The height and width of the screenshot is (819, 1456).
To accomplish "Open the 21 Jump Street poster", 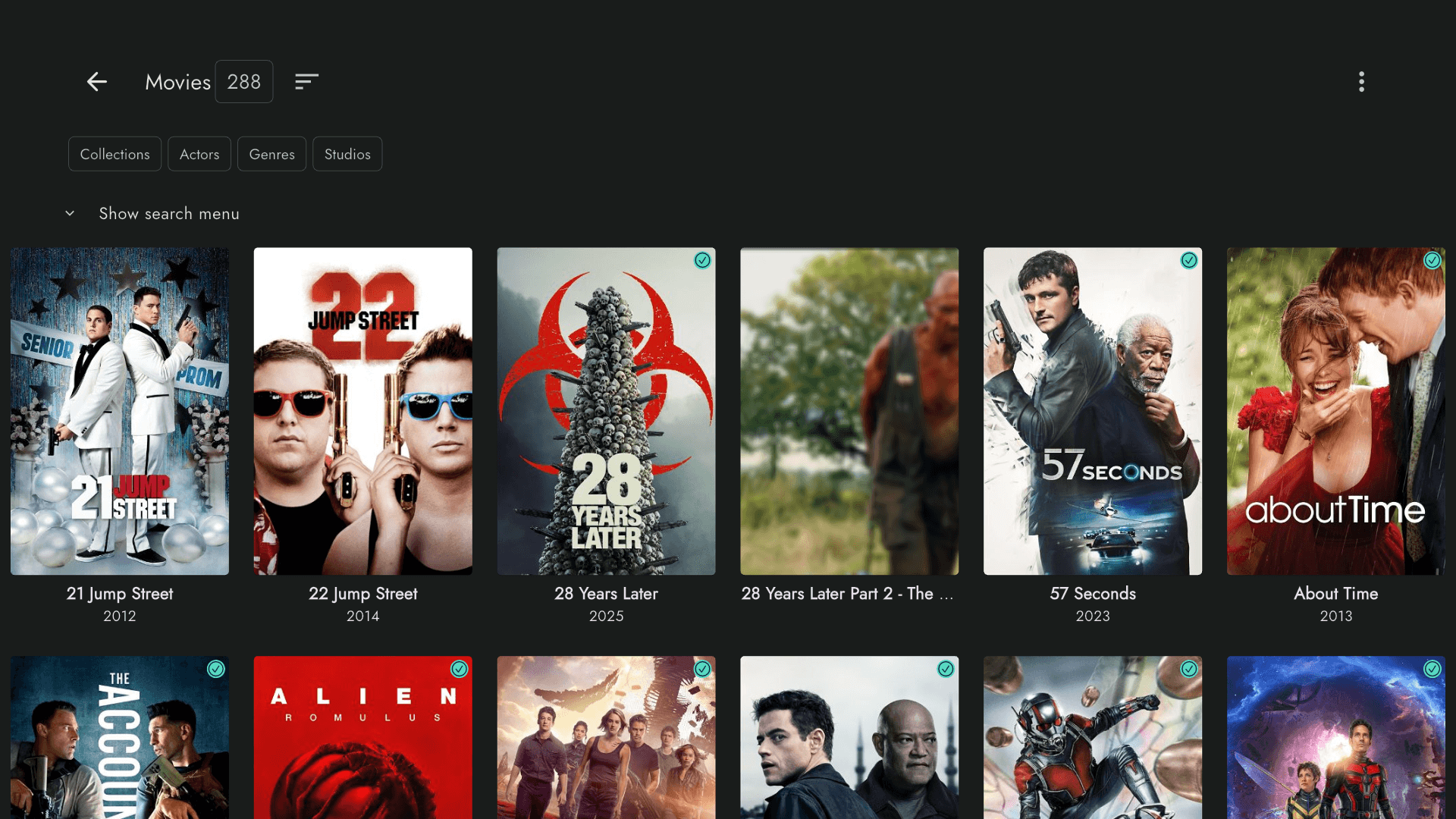I will pos(120,411).
